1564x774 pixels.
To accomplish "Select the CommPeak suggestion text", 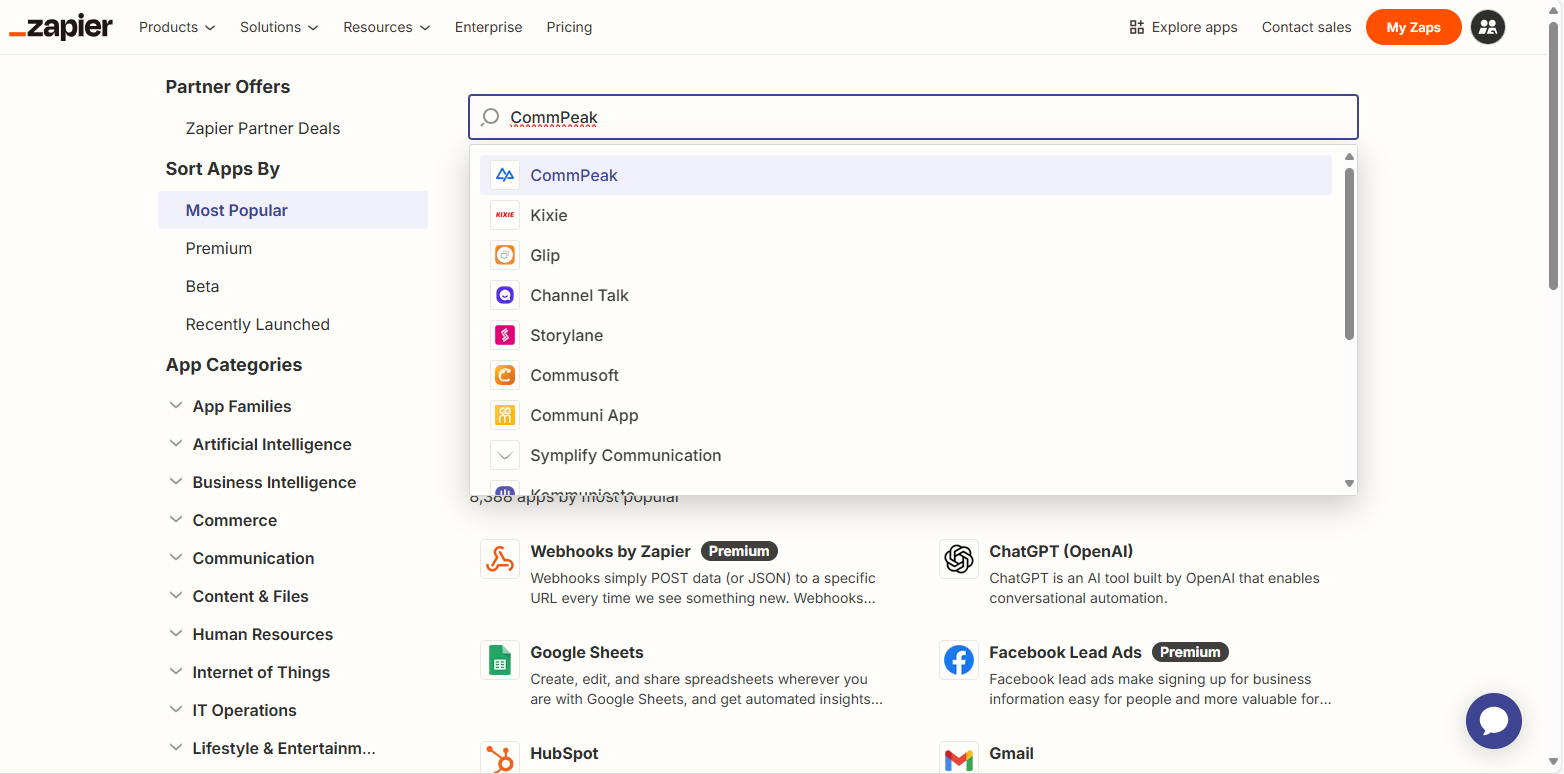I will (x=574, y=175).
